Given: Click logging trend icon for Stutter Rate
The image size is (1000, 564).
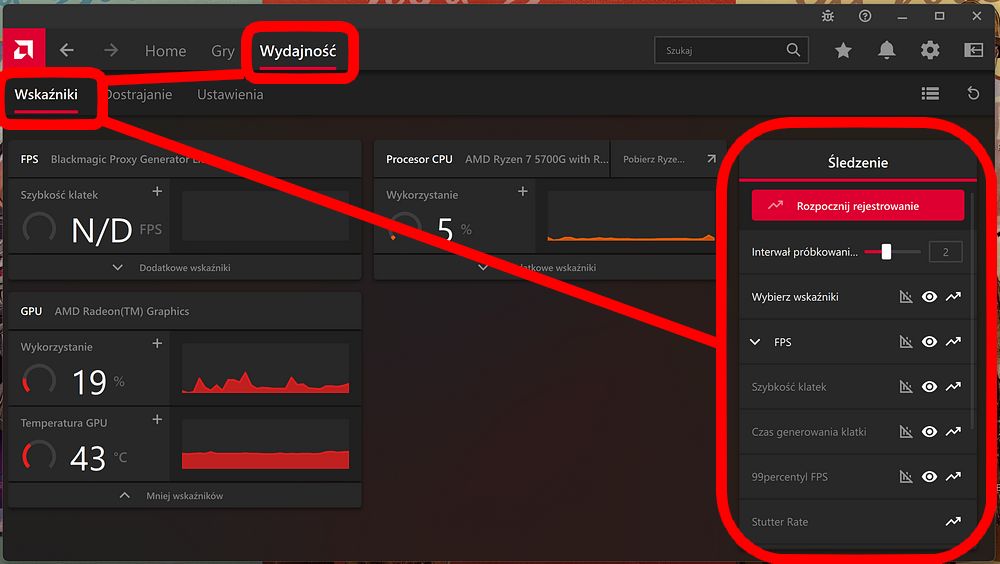Looking at the screenshot, I should click(953, 522).
